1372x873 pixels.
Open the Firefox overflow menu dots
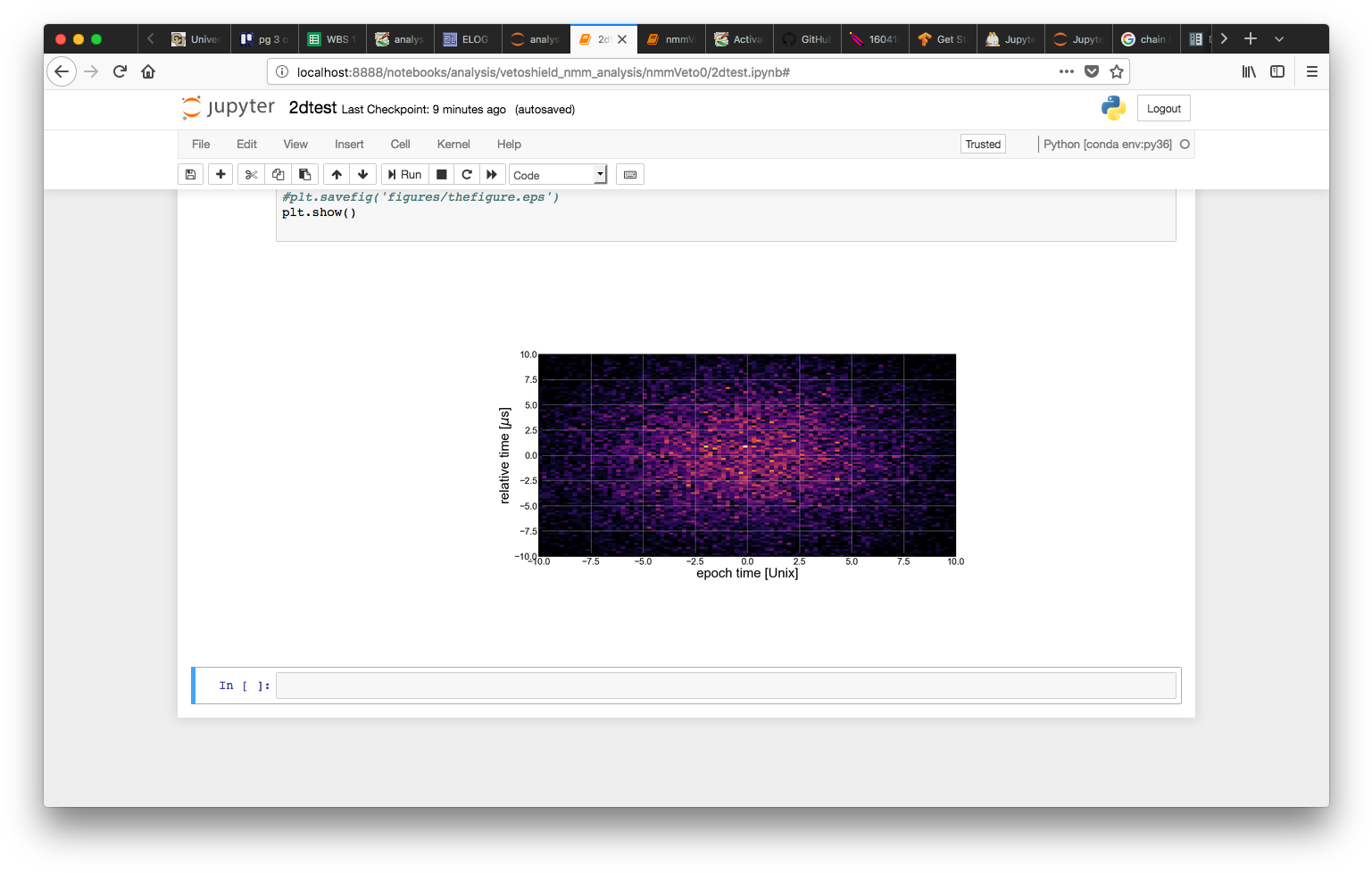(x=1066, y=71)
